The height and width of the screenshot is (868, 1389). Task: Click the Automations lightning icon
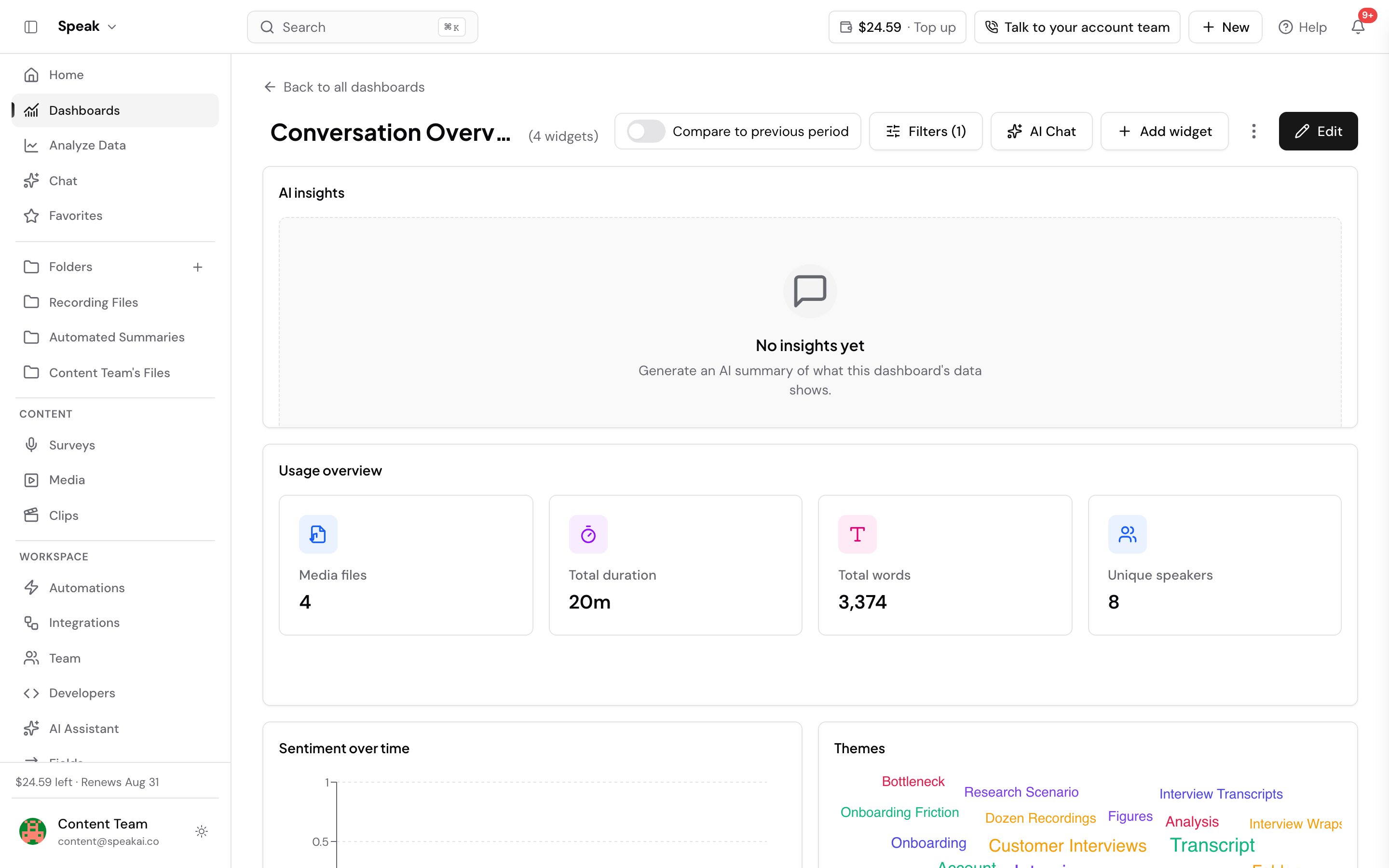[x=31, y=588]
